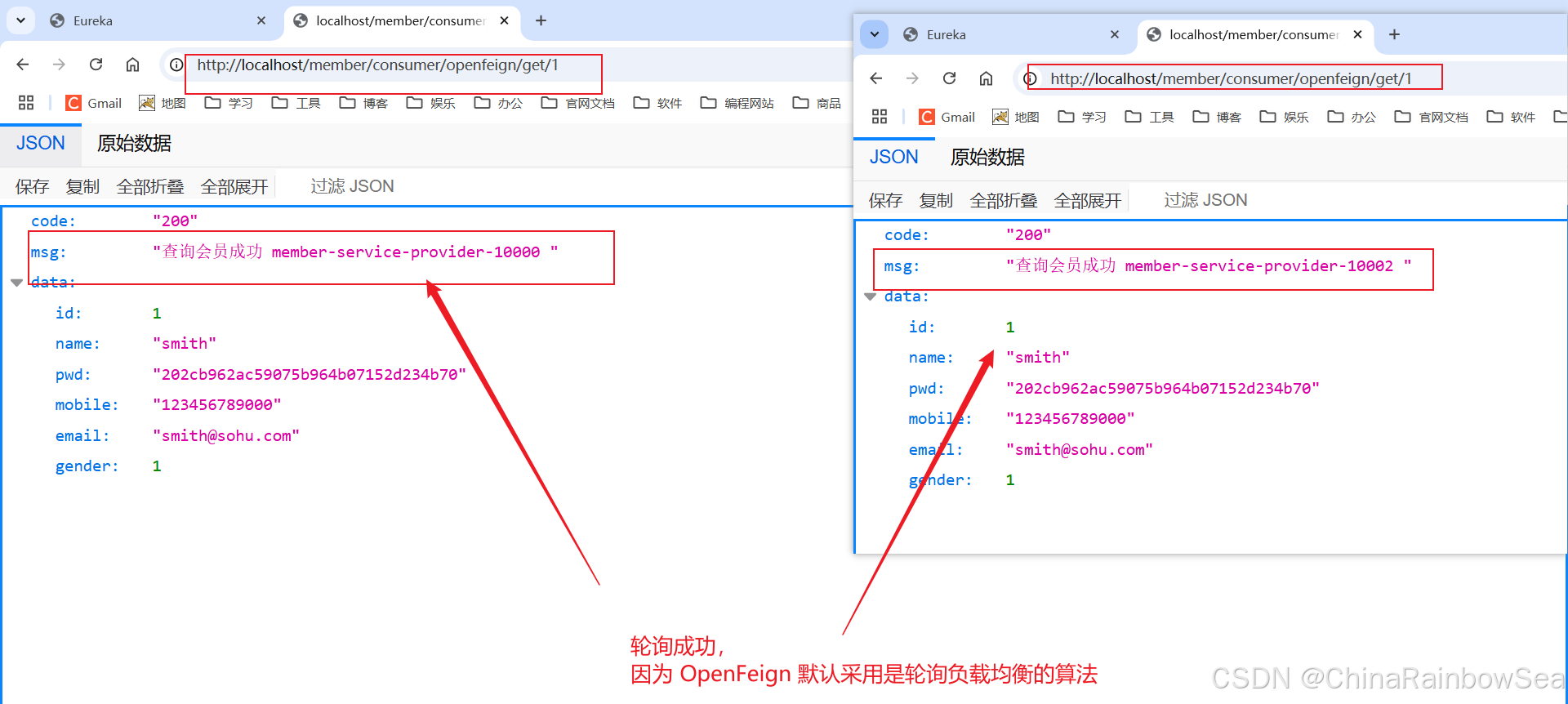Click 复制 button in right JSON viewer
1568x704 pixels.
click(x=936, y=201)
